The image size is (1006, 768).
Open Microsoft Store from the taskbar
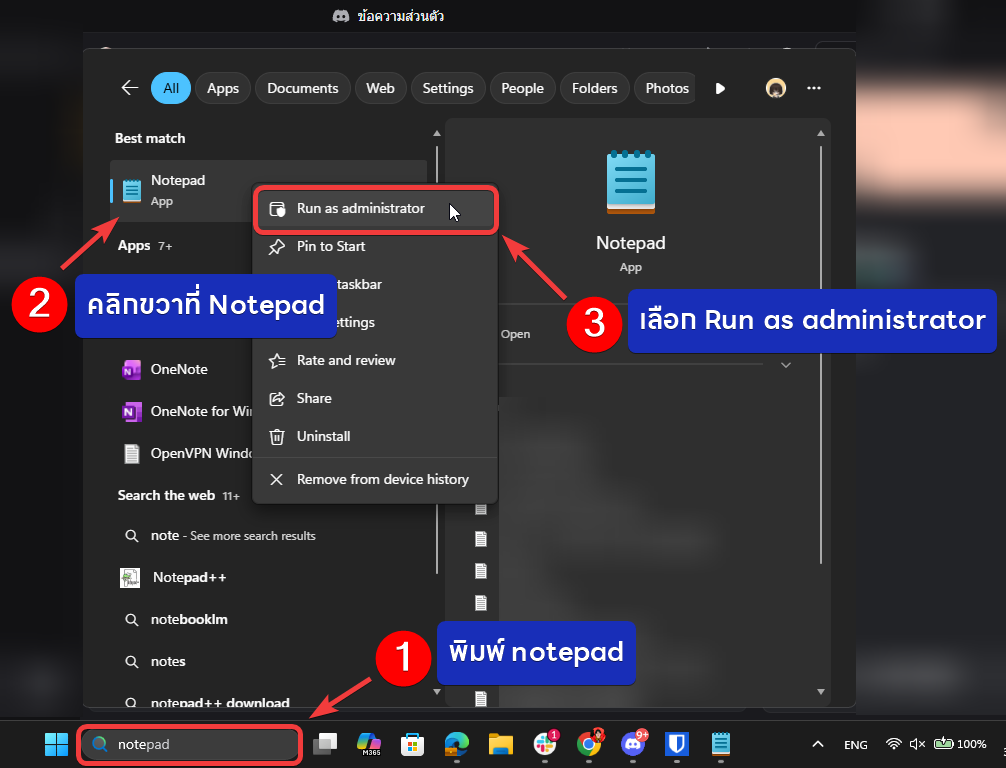pos(413,744)
